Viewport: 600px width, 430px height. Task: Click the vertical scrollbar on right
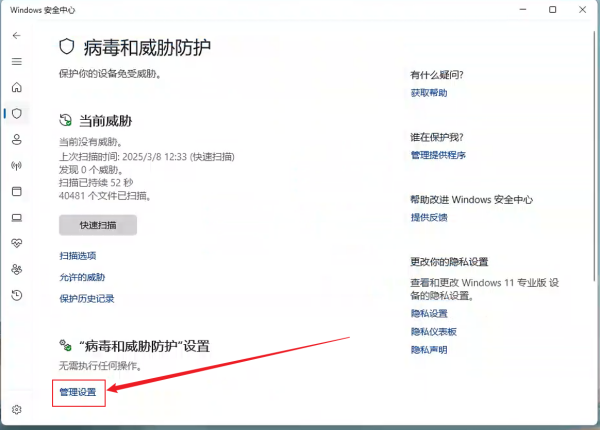tap(594, 155)
